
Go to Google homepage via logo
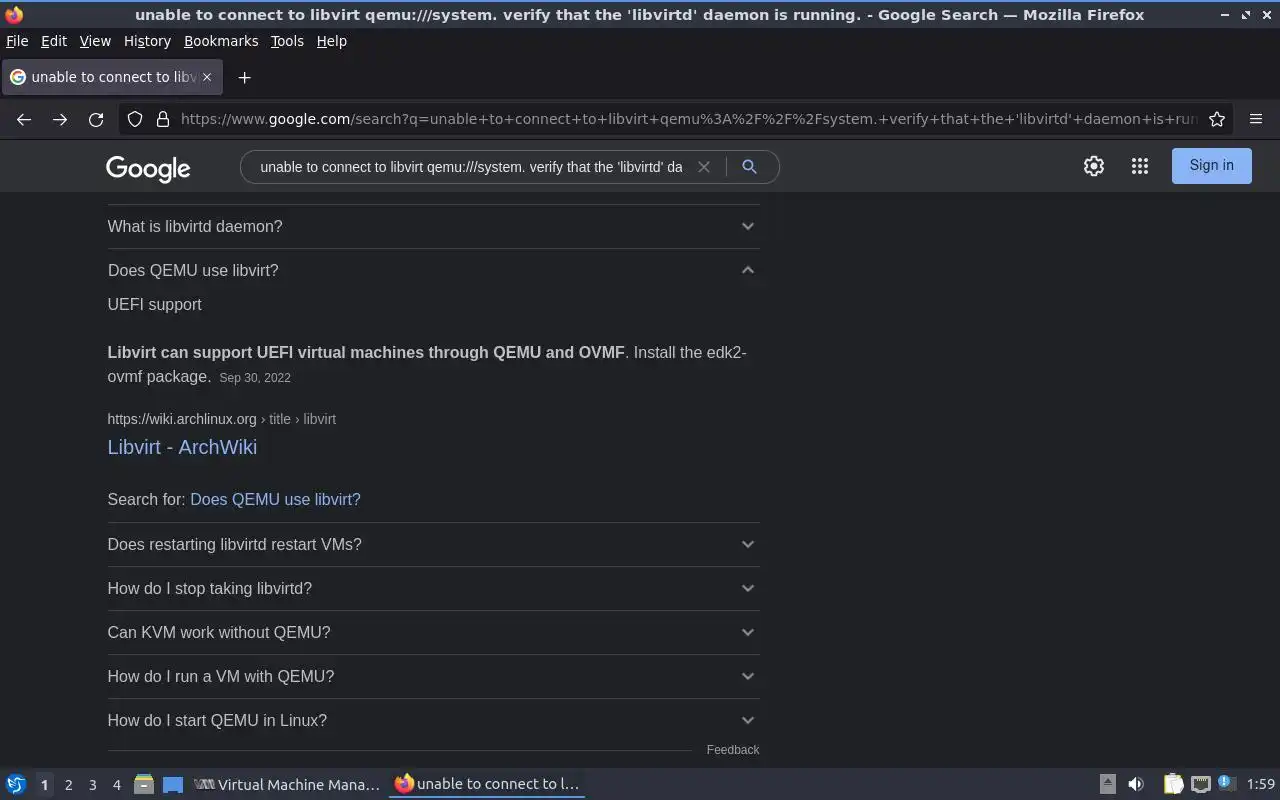(148, 168)
